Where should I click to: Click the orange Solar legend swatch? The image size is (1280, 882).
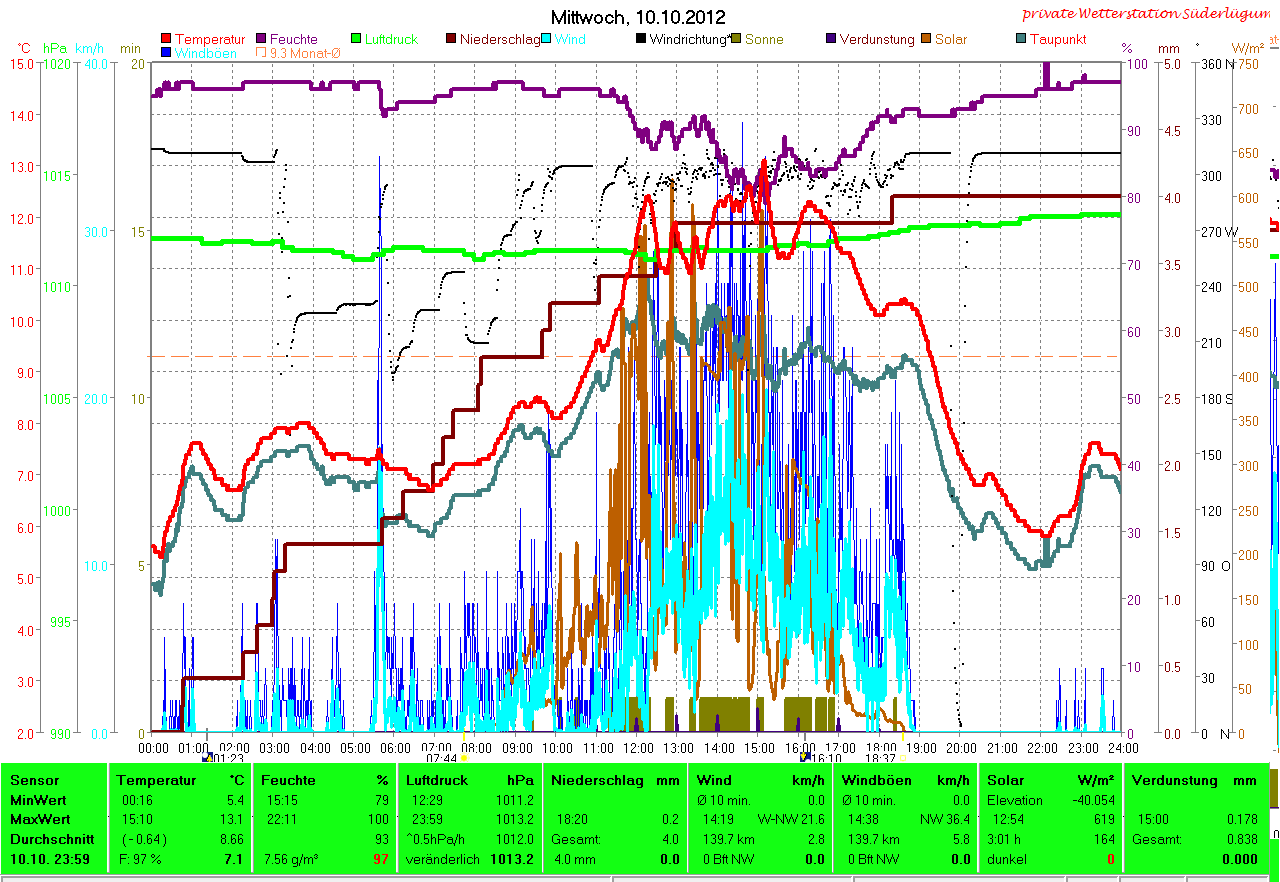click(927, 39)
